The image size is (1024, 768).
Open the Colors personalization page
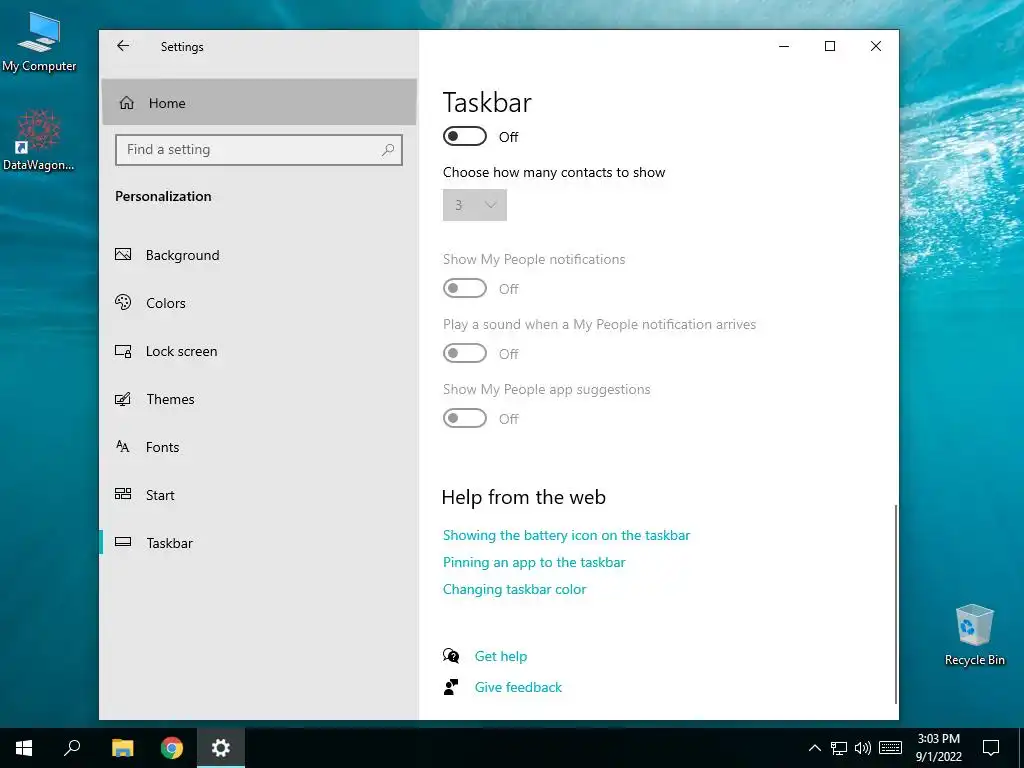click(x=259, y=303)
